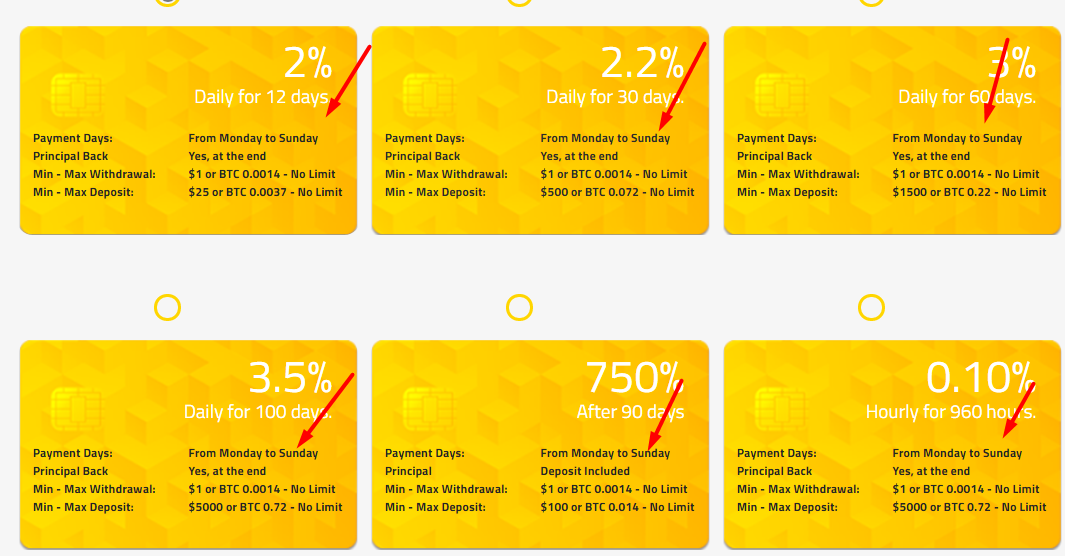The image size is (1065, 556).
Task: Click the 'Hourly for 960 hours' label
Action: pyautogui.click(x=950, y=412)
